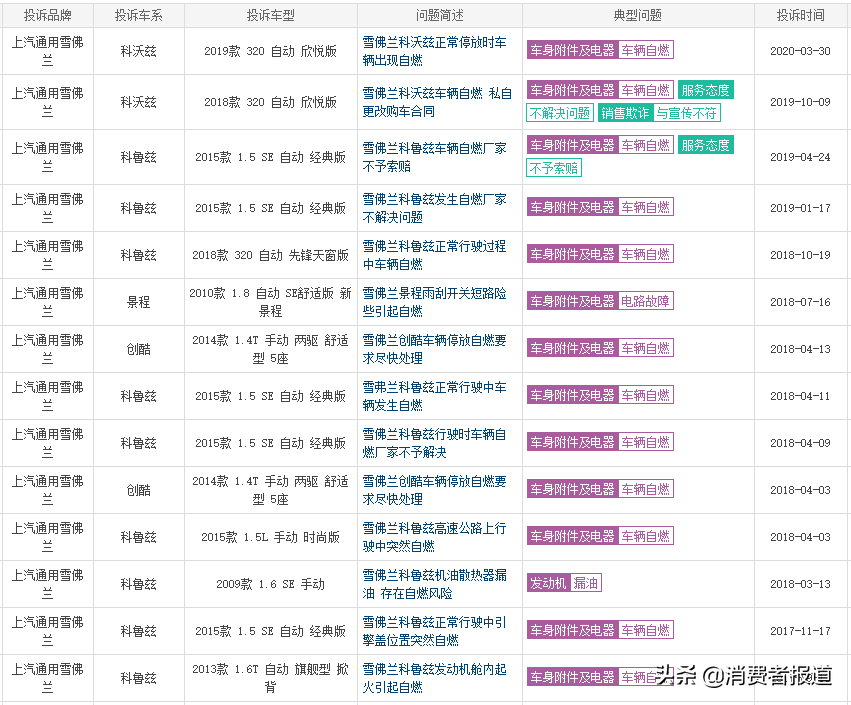The image size is (851, 705).
Task: Click the 不解决问题 tag
Action: [560, 113]
